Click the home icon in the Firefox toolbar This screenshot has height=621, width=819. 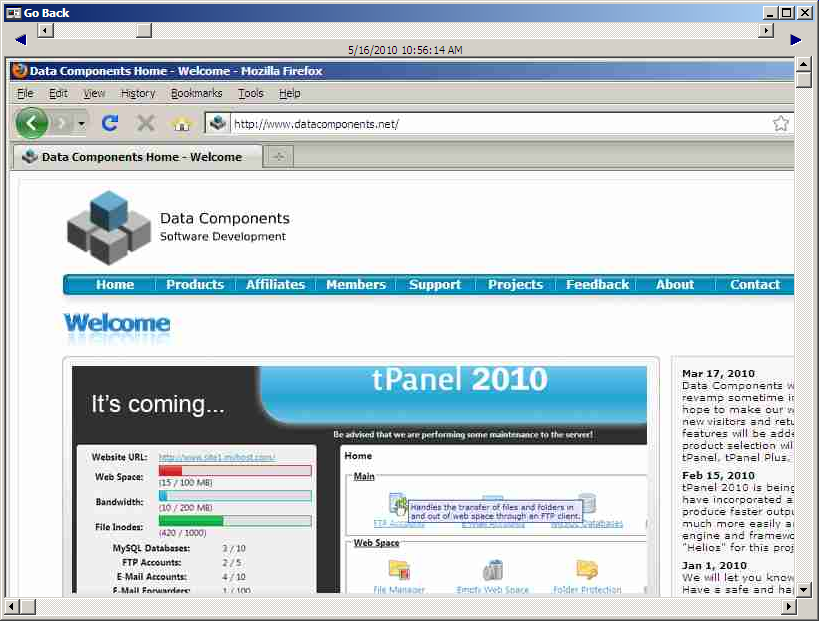point(181,124)
